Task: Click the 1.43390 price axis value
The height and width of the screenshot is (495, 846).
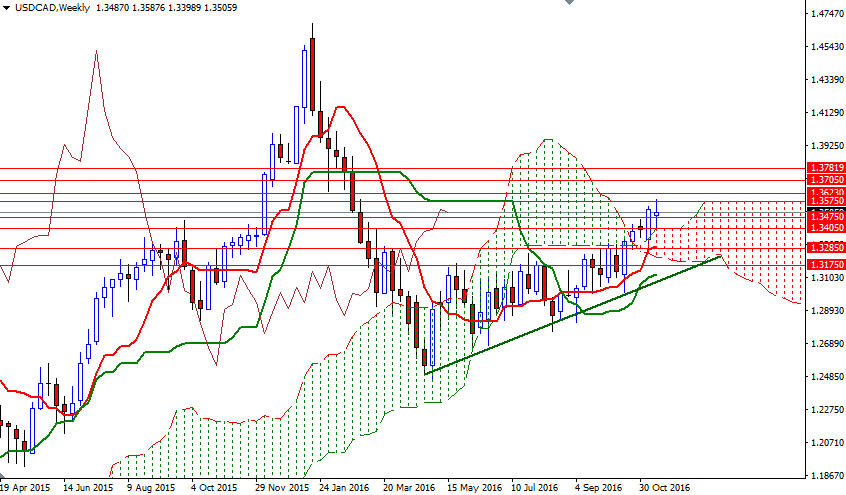Action: [827, 80]
